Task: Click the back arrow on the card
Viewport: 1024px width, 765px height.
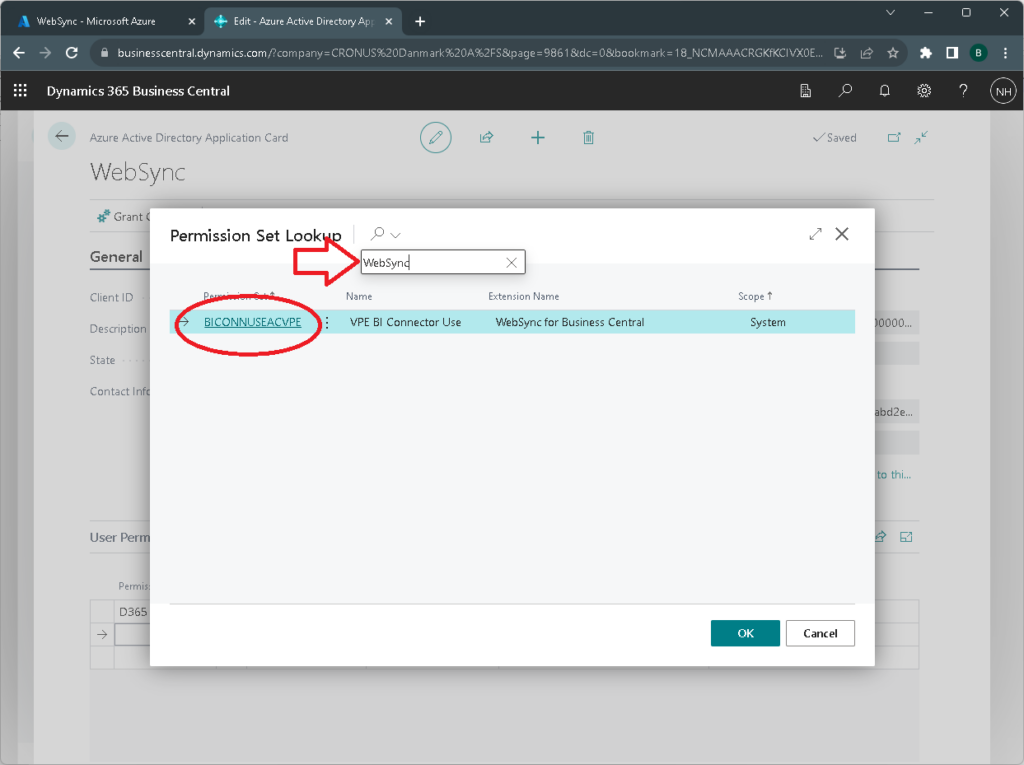Action: (63, 137)
